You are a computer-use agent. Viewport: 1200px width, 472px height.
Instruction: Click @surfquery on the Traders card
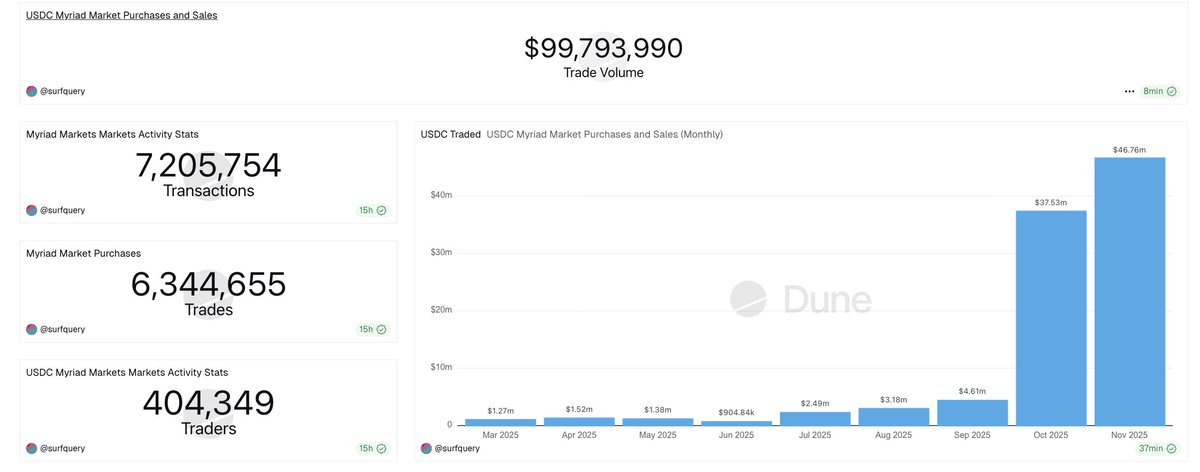pyautogui.click(x=62, y=448)
